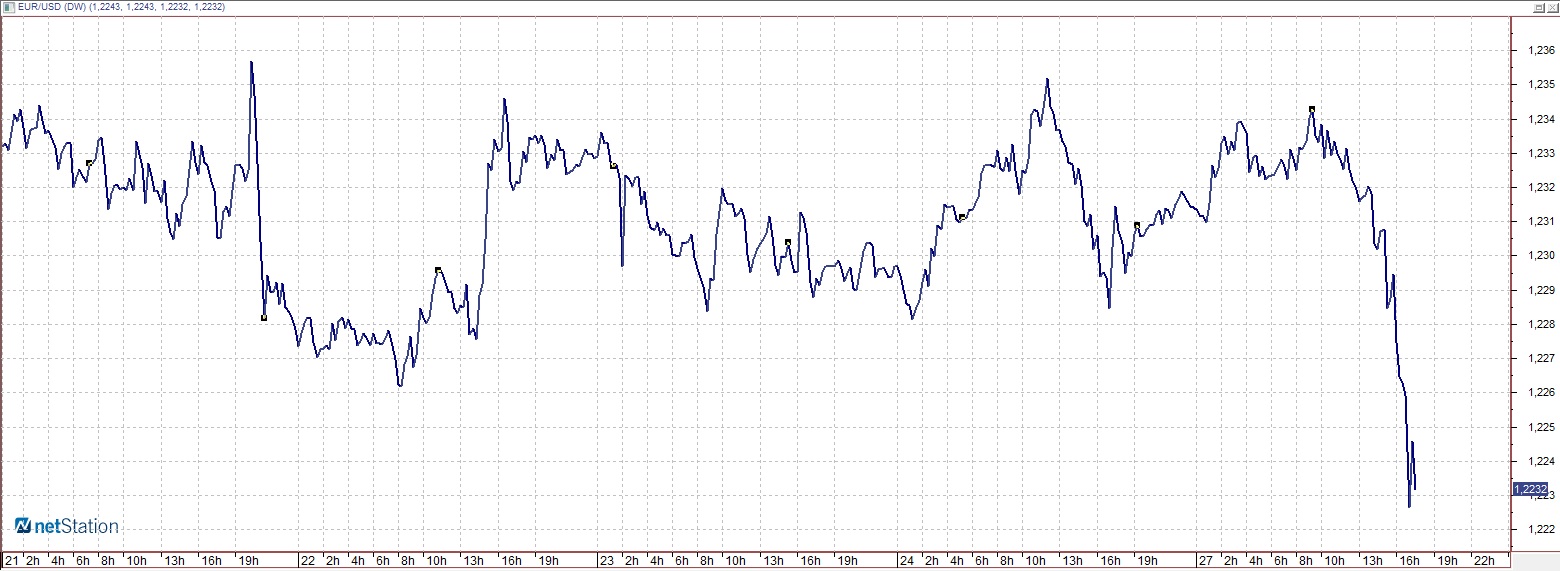
Task: Click the 24 date label on time axis
Action: 906,560
